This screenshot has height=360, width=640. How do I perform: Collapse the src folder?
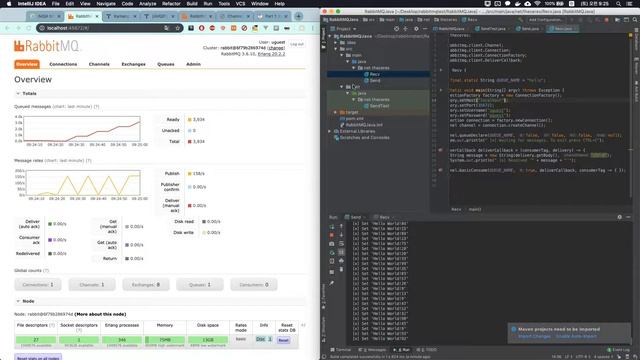tap(336, 49)
